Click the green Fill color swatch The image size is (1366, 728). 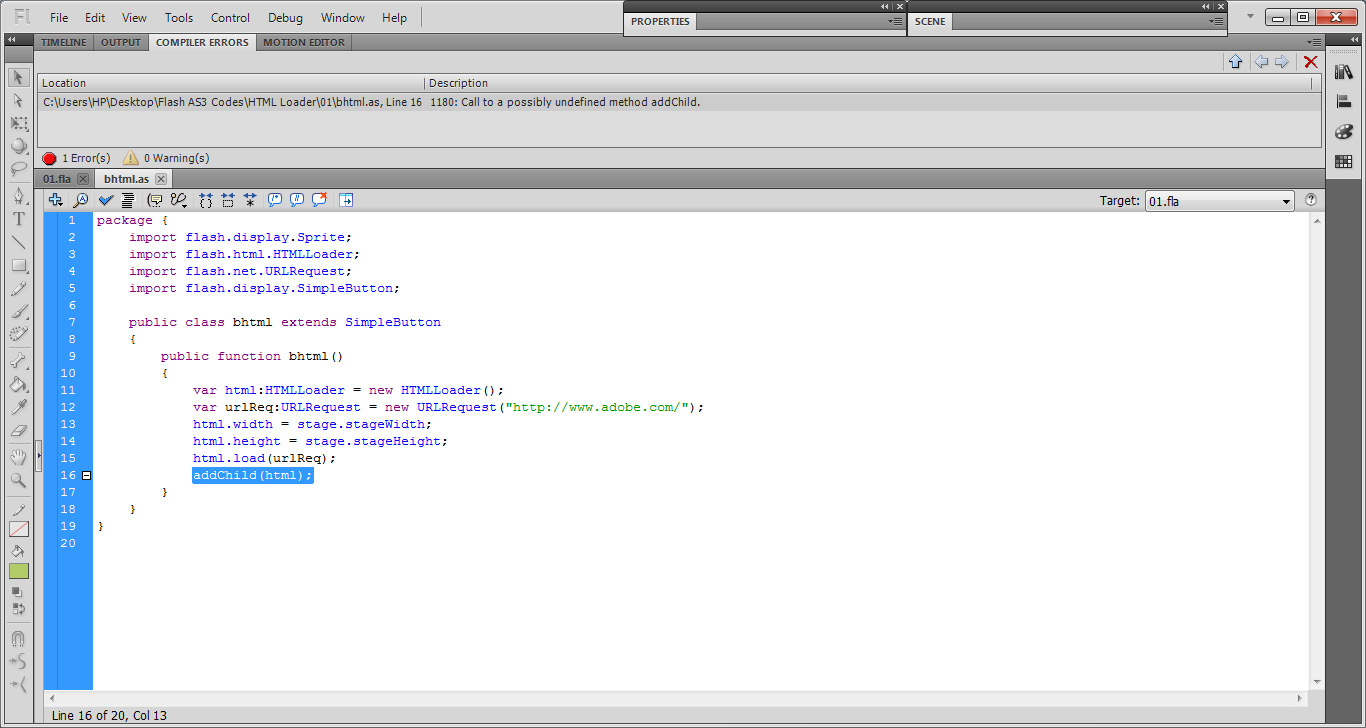(19, 571)
